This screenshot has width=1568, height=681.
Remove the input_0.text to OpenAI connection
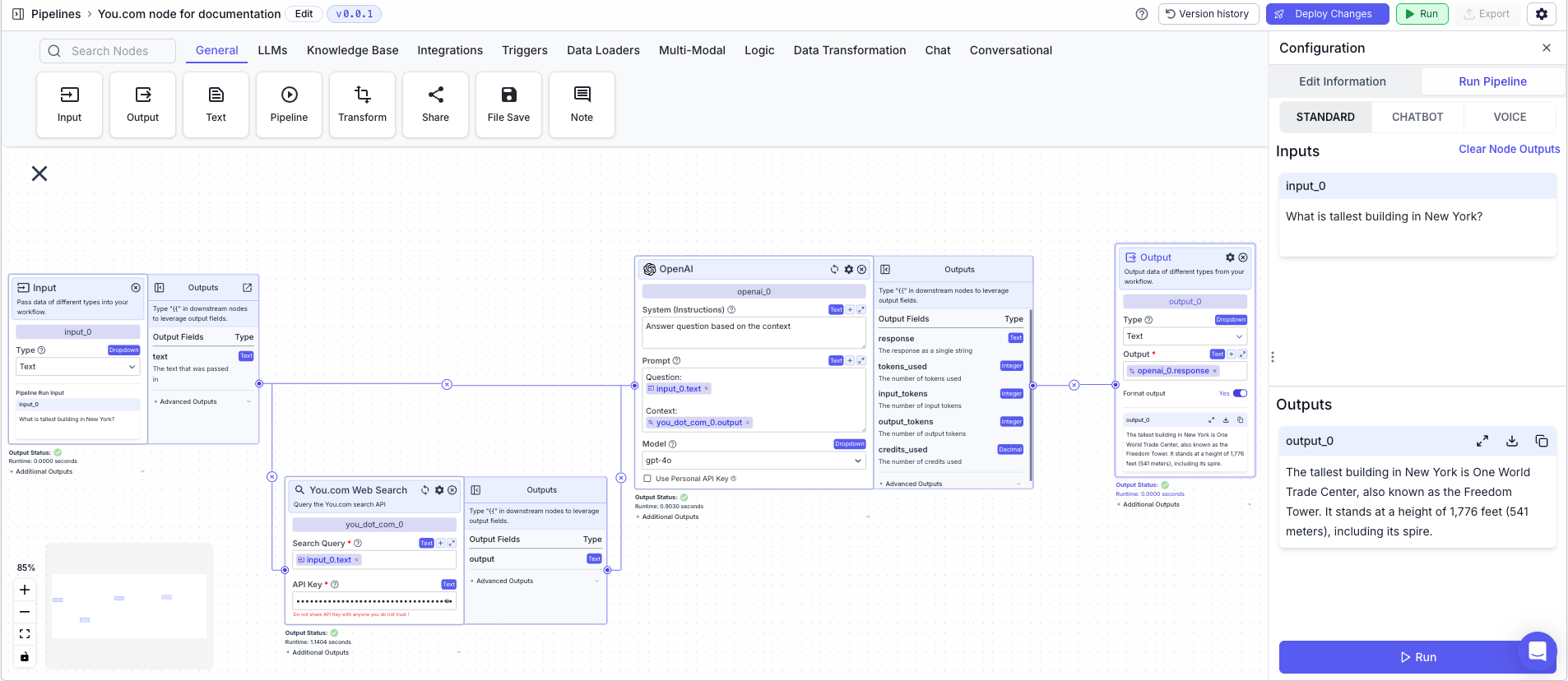pyautogui.click(x=447, y=385)
